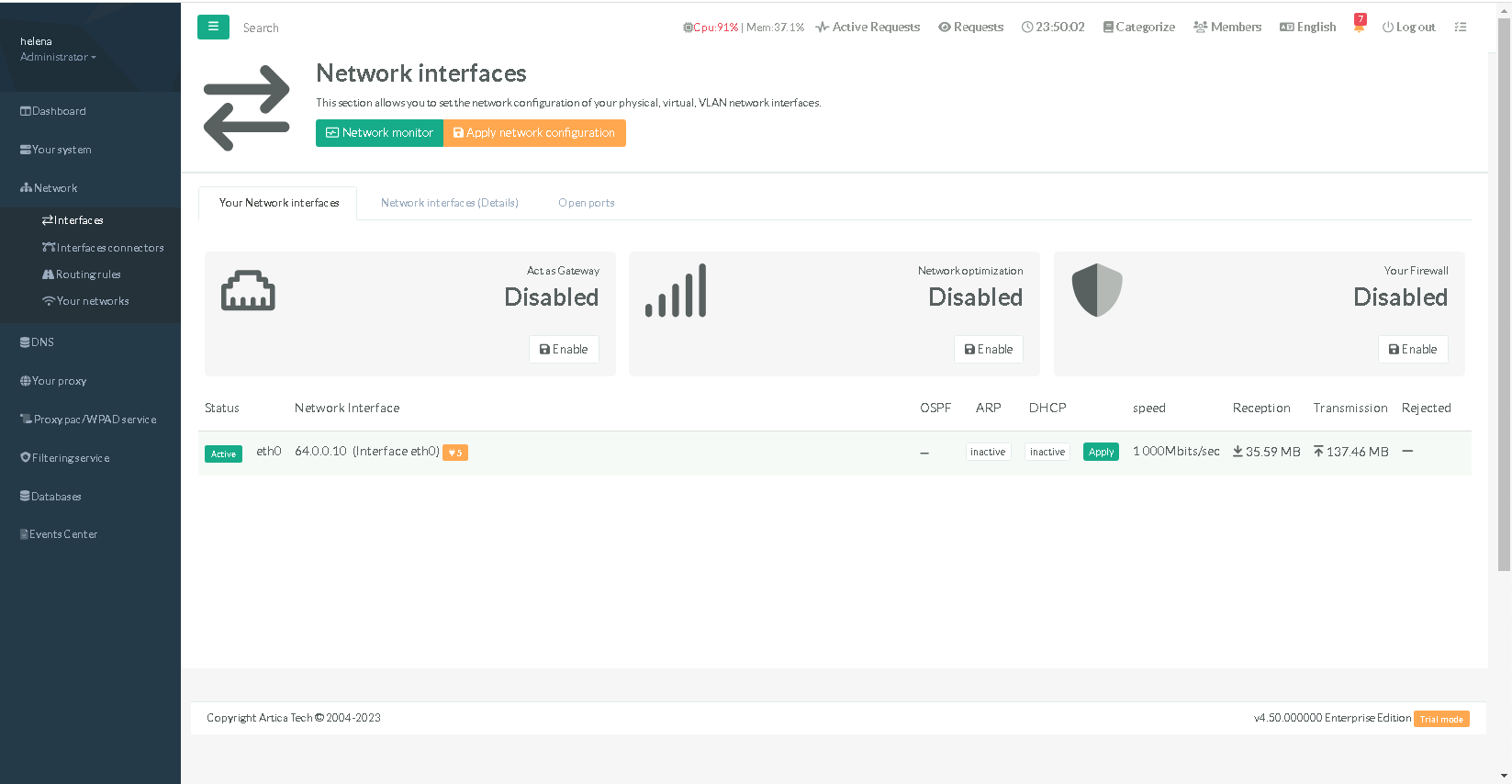Open the English language selector
This screenshot has height=784, width=1512.
(x=1307, y=28)
